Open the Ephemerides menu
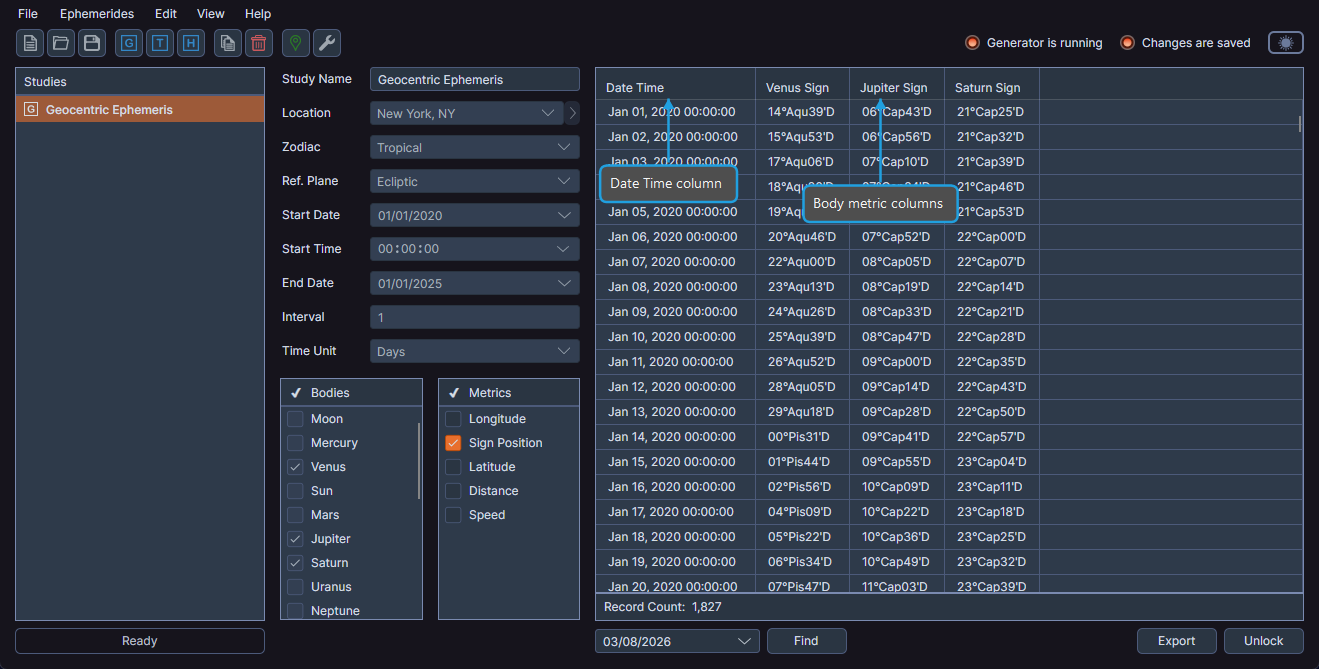This screenshot has height=669, width=1319. pyautogui.click(x=96, y=13)
